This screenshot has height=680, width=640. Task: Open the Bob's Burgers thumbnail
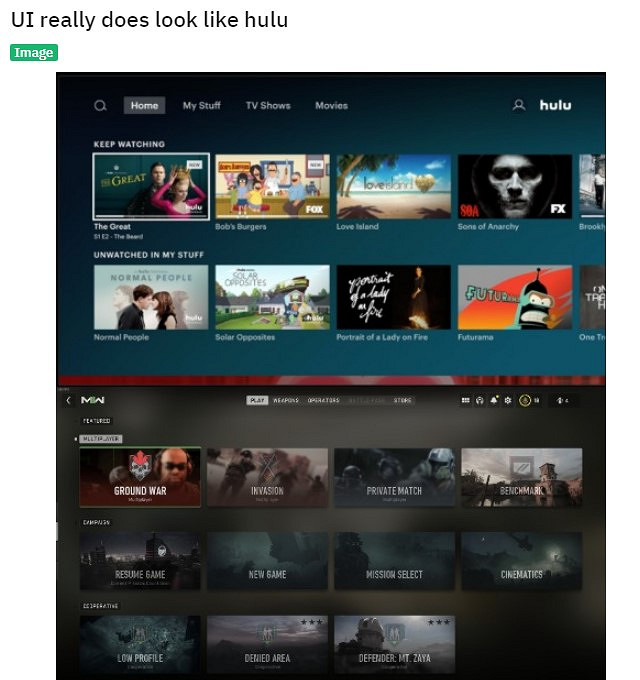point(272,186)
